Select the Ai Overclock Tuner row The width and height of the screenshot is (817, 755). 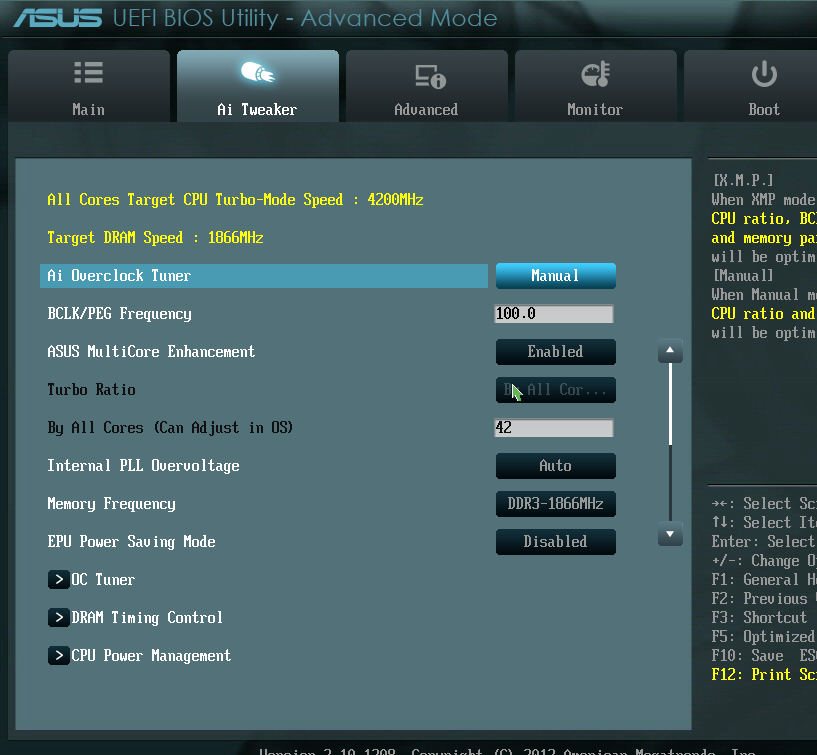point(264,276)
